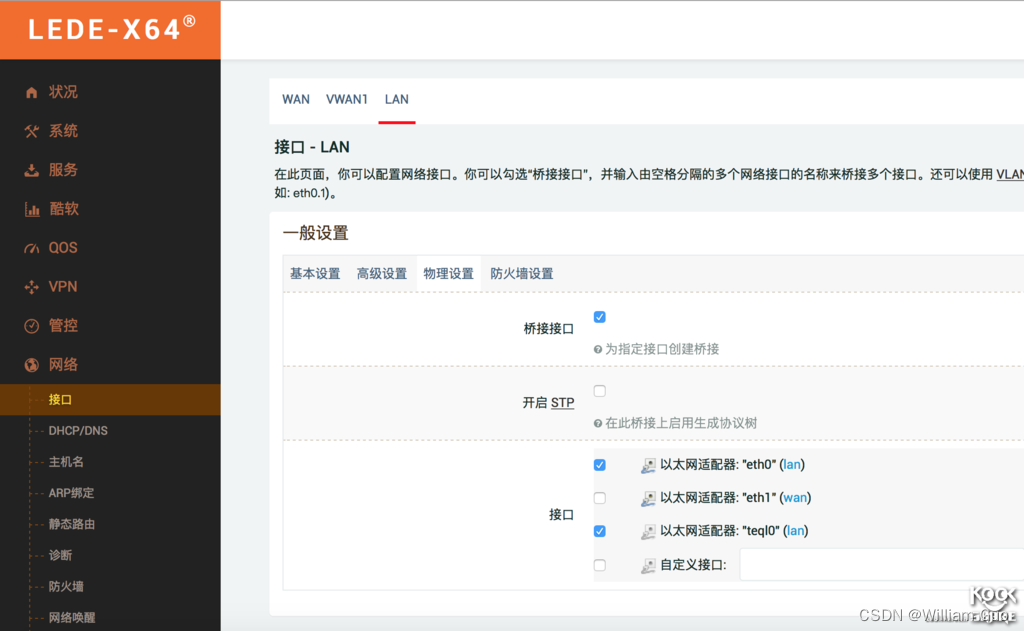Screen dimensions: 1024x631
Task: Switch to the WAN interface tab
Action: click(x=296, y=99)
